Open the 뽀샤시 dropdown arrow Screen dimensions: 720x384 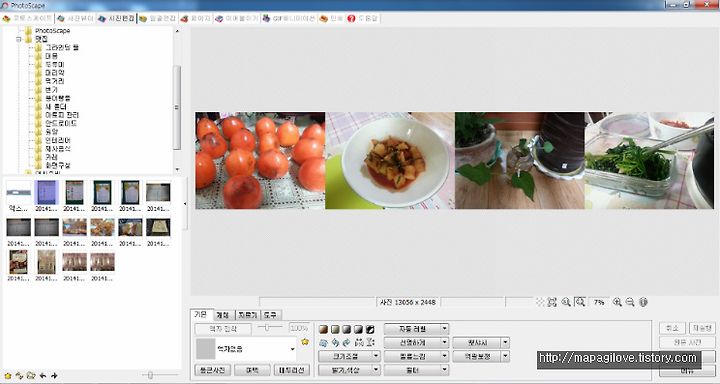coord(505,343)
